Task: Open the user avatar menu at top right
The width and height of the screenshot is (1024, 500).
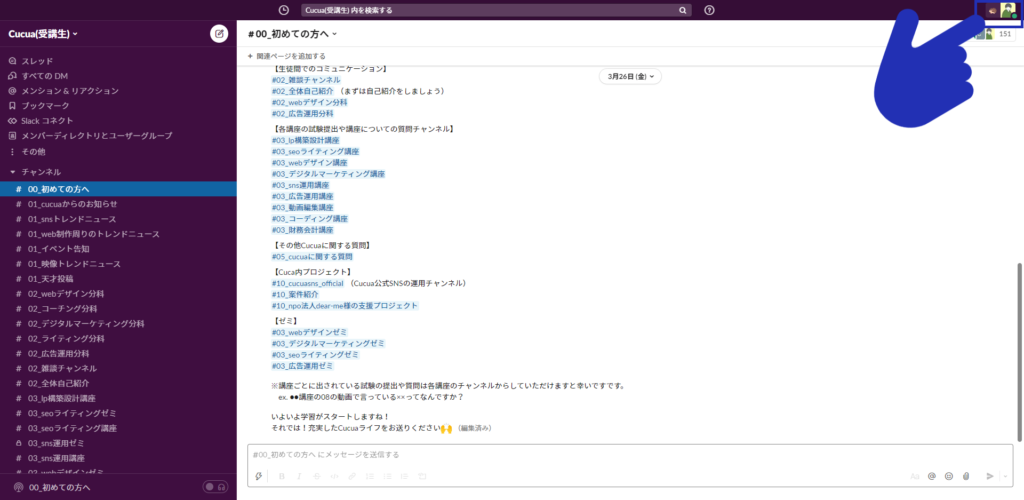Action: 1009,11
